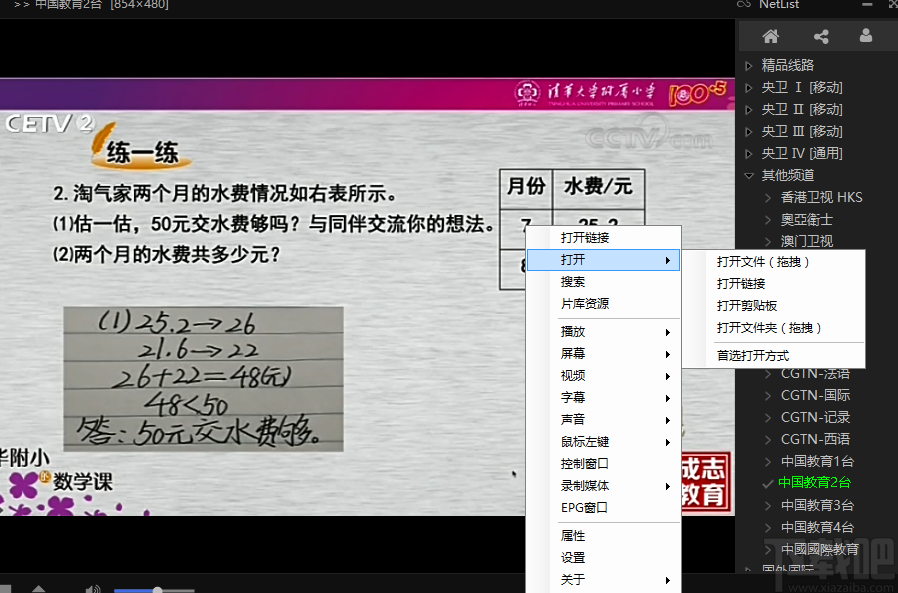Adjust the blue volume slider
The image size is (898, 593).
tap(154, 590)
